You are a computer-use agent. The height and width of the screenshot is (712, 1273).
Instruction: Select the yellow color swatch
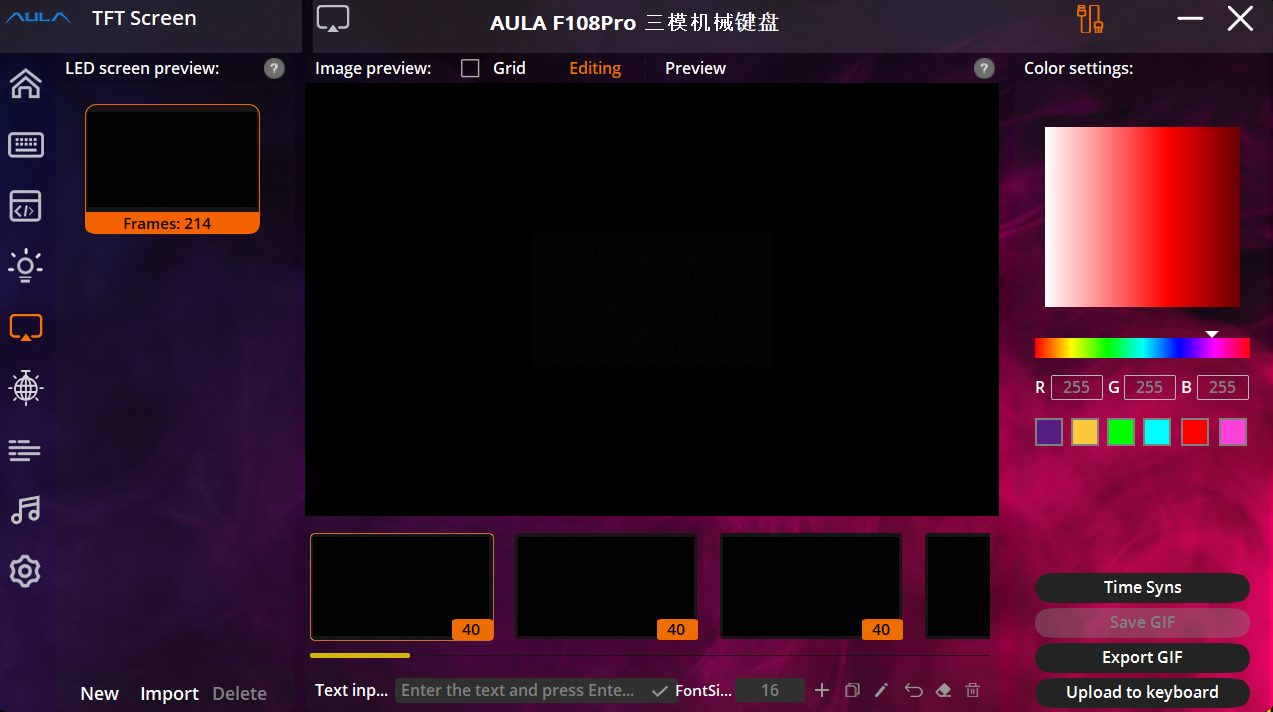pyautogui.click(x=1085, y=432)
